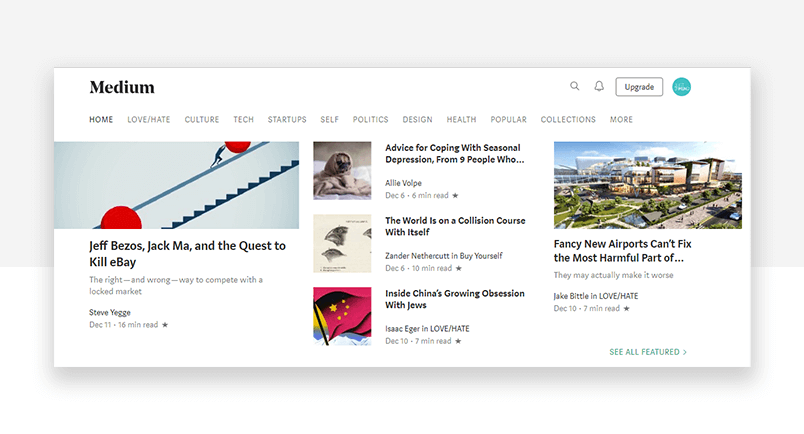
Task: Click the staircase and red balls thumbnail
Action: 176,185
